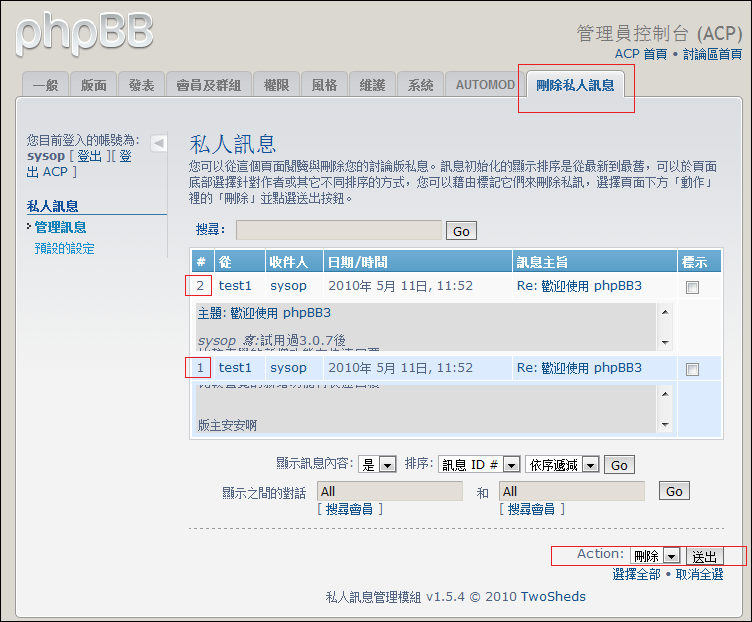Screen dimensions: 752x622
Task: Expand the sort order 依序遞減 dropdown
Action: click(561, 465)
